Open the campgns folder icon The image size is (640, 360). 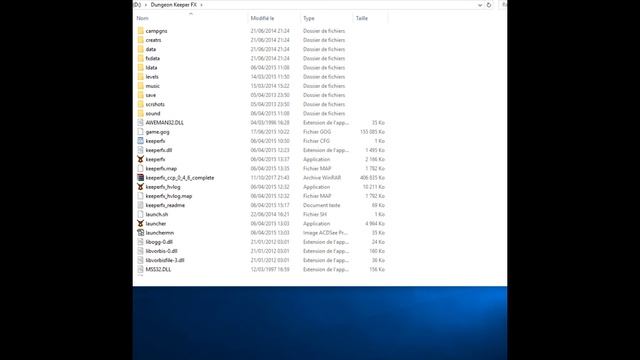click(x=140, y=31)
